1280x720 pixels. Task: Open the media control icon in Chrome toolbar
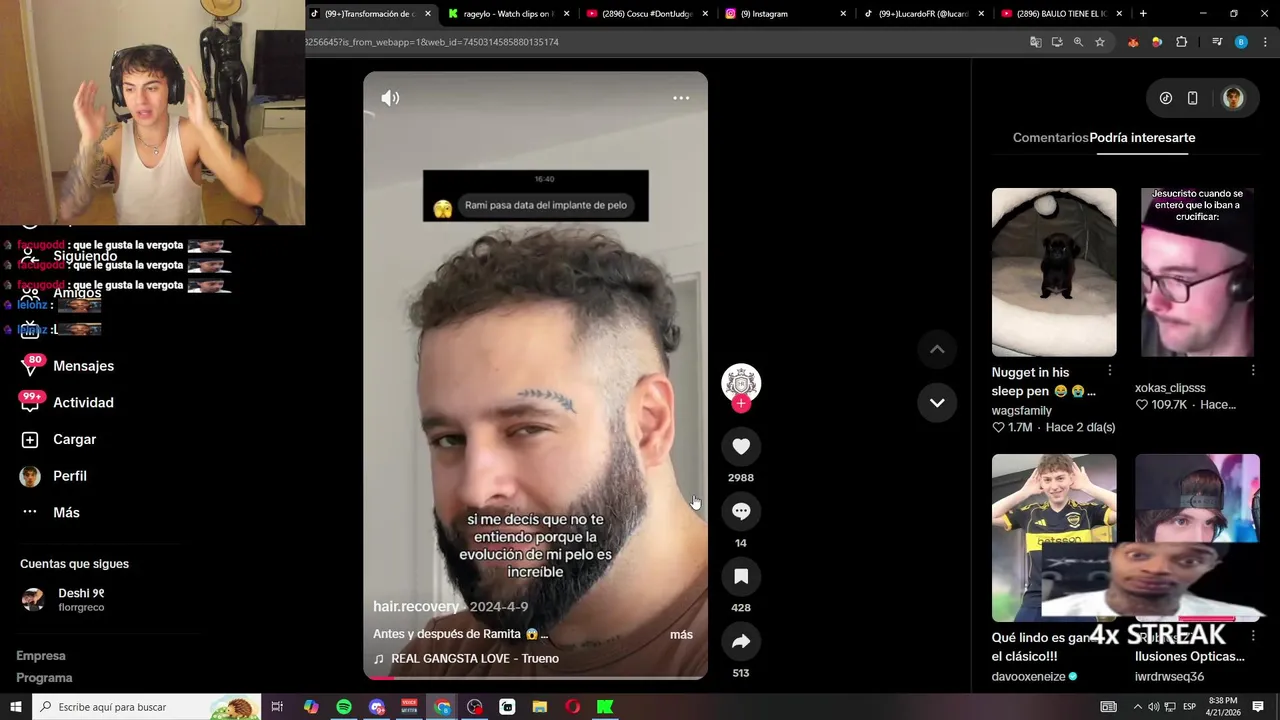1217,42
